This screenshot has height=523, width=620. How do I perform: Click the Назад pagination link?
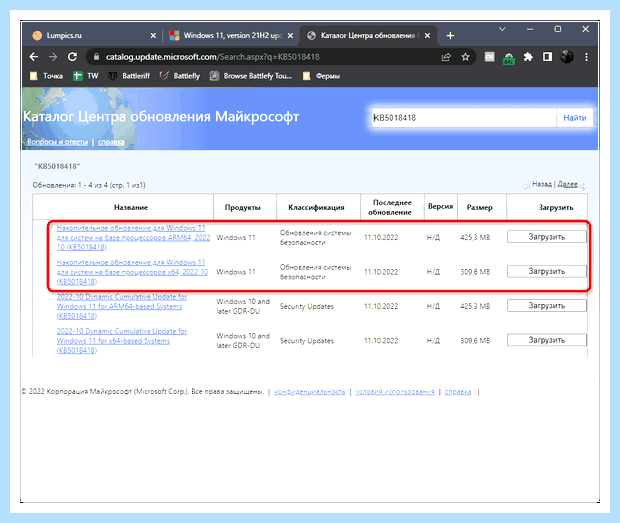(542, 184)
